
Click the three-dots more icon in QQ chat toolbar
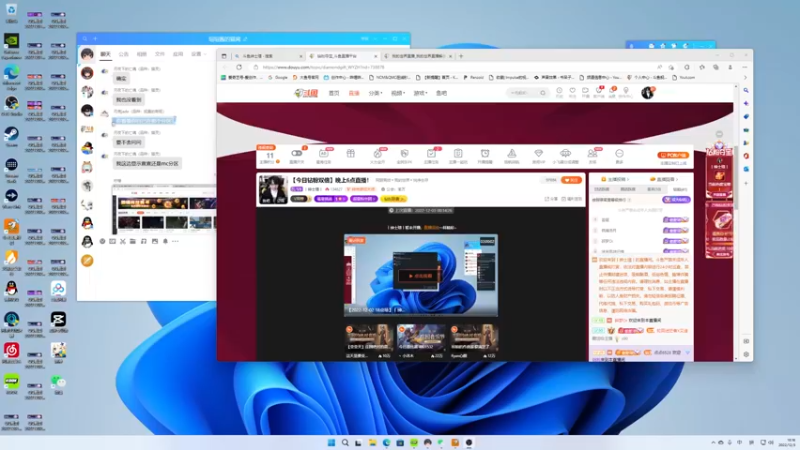pos(176,241)
